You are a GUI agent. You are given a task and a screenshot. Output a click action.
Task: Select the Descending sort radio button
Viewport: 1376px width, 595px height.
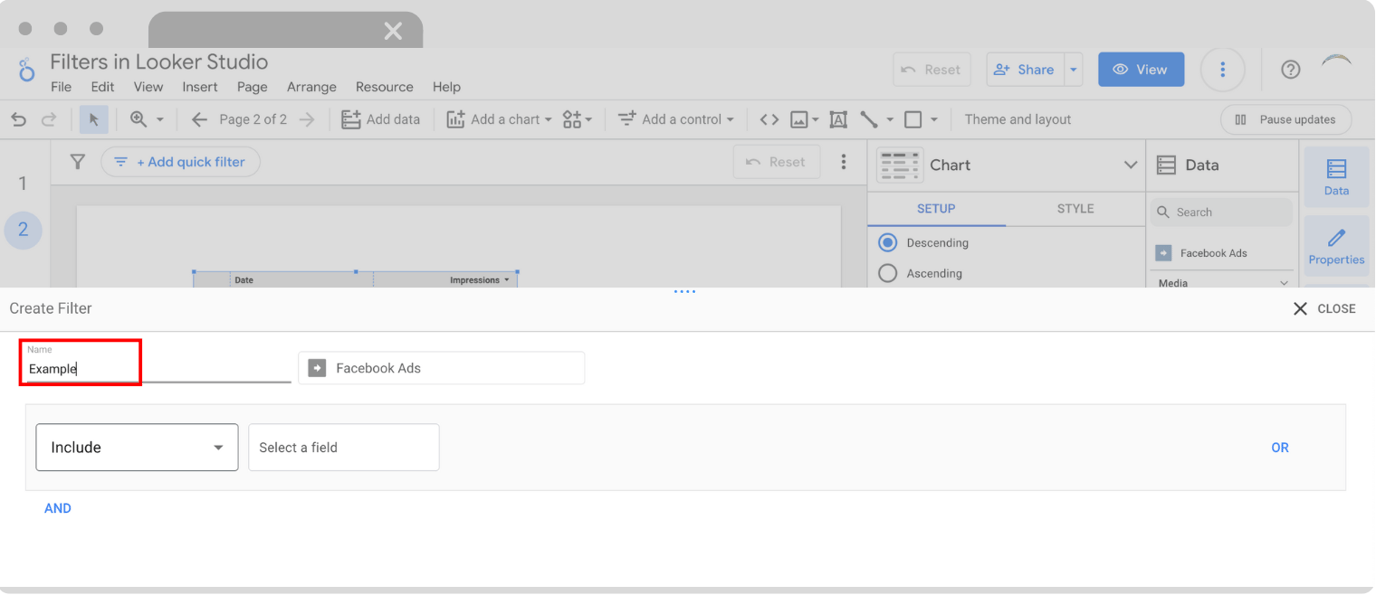(x=888, y=242)
